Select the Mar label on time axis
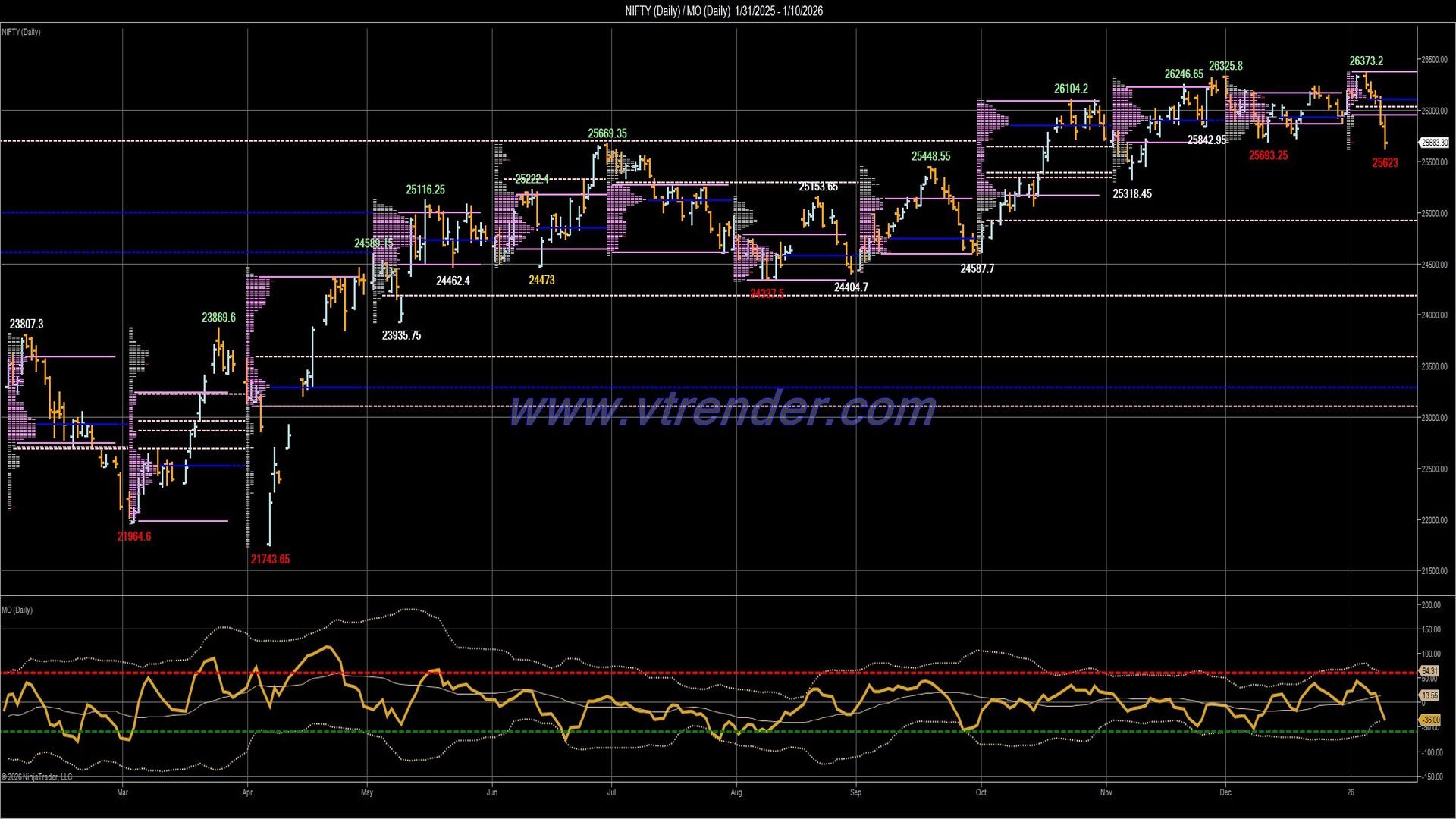Viewport: 1456px width, 819px height. tap(122, 792)
